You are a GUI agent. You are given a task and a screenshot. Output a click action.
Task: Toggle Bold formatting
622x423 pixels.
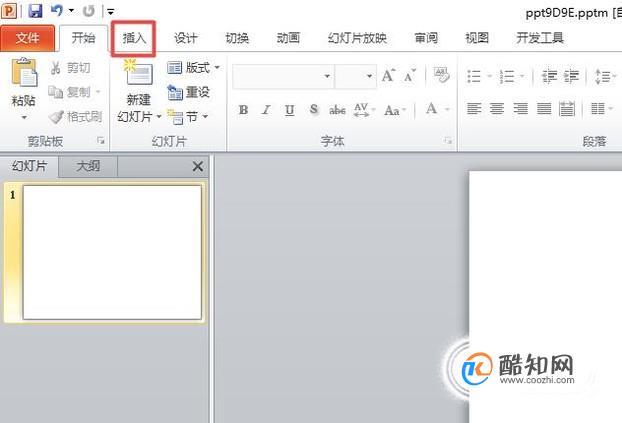click(243, 110)
